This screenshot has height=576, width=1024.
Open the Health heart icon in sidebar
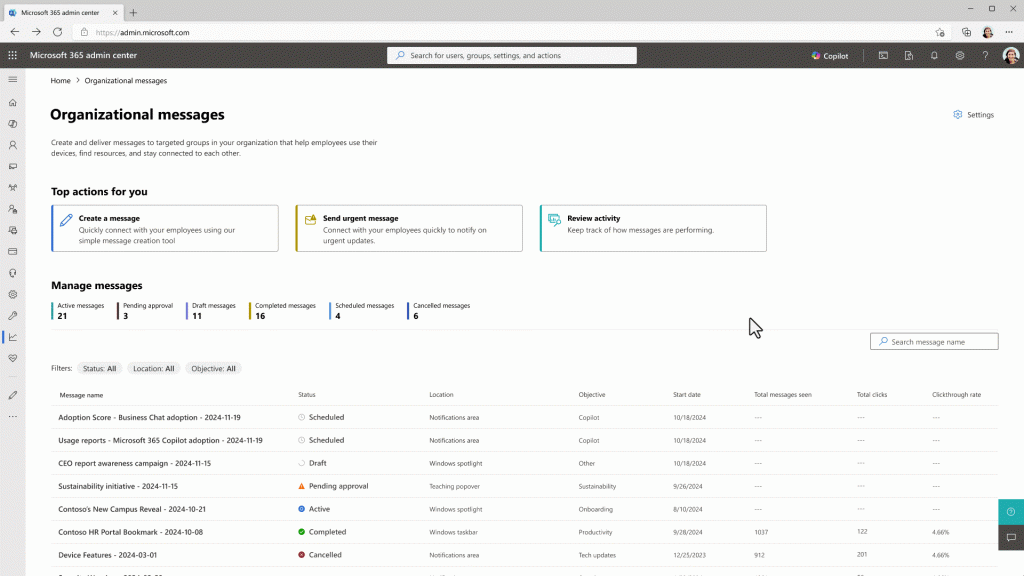click(x=12, y=359)
